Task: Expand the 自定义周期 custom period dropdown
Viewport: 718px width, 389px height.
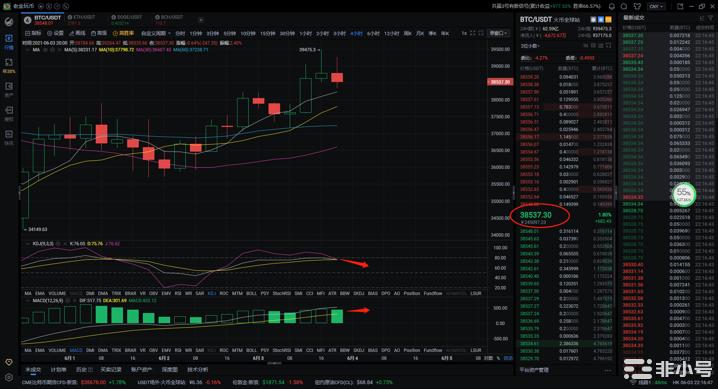Action: (156, 33)
